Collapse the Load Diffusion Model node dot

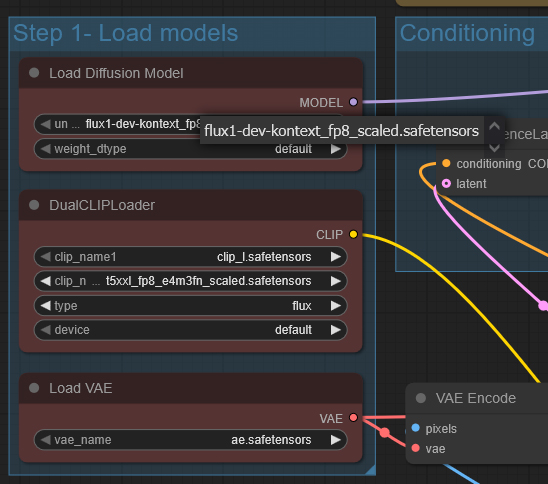(34, 73)
